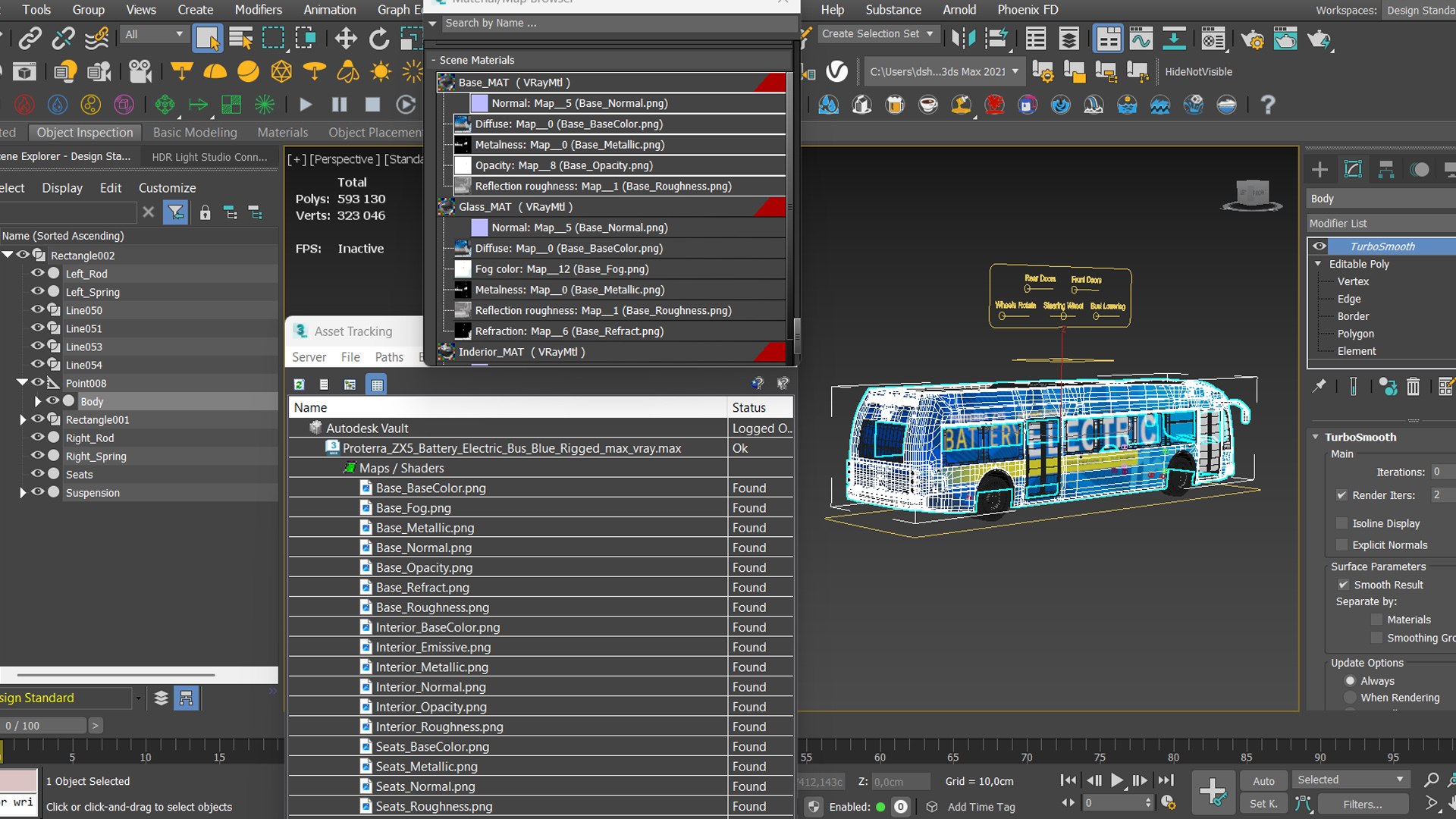The width and height of the screenshot is (1456, 819).
Task: Click the Set K. button
Action: [x=1263, y=804]
